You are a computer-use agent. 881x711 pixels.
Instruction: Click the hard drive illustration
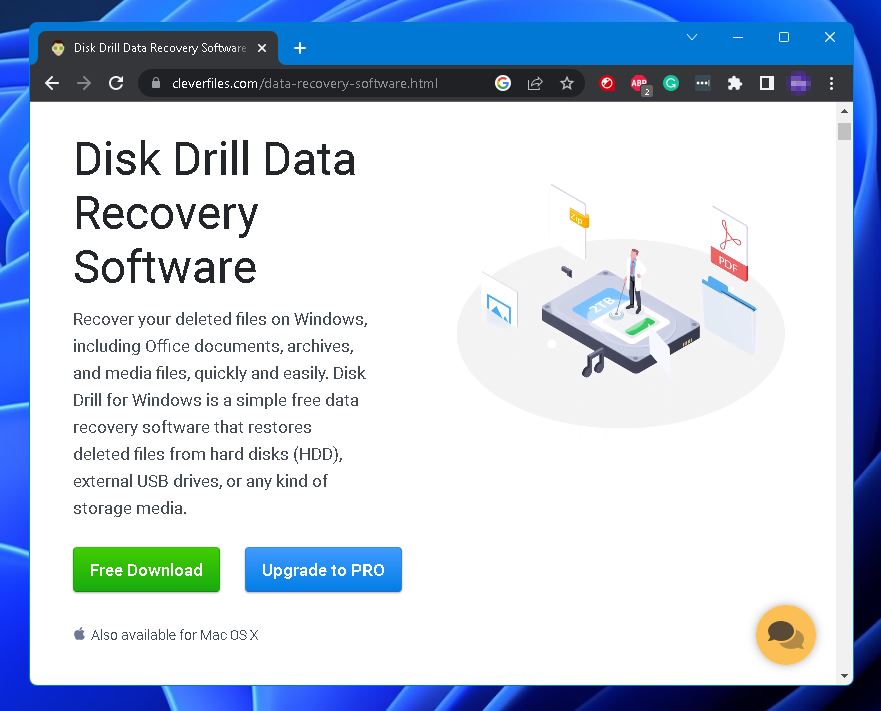620,323
